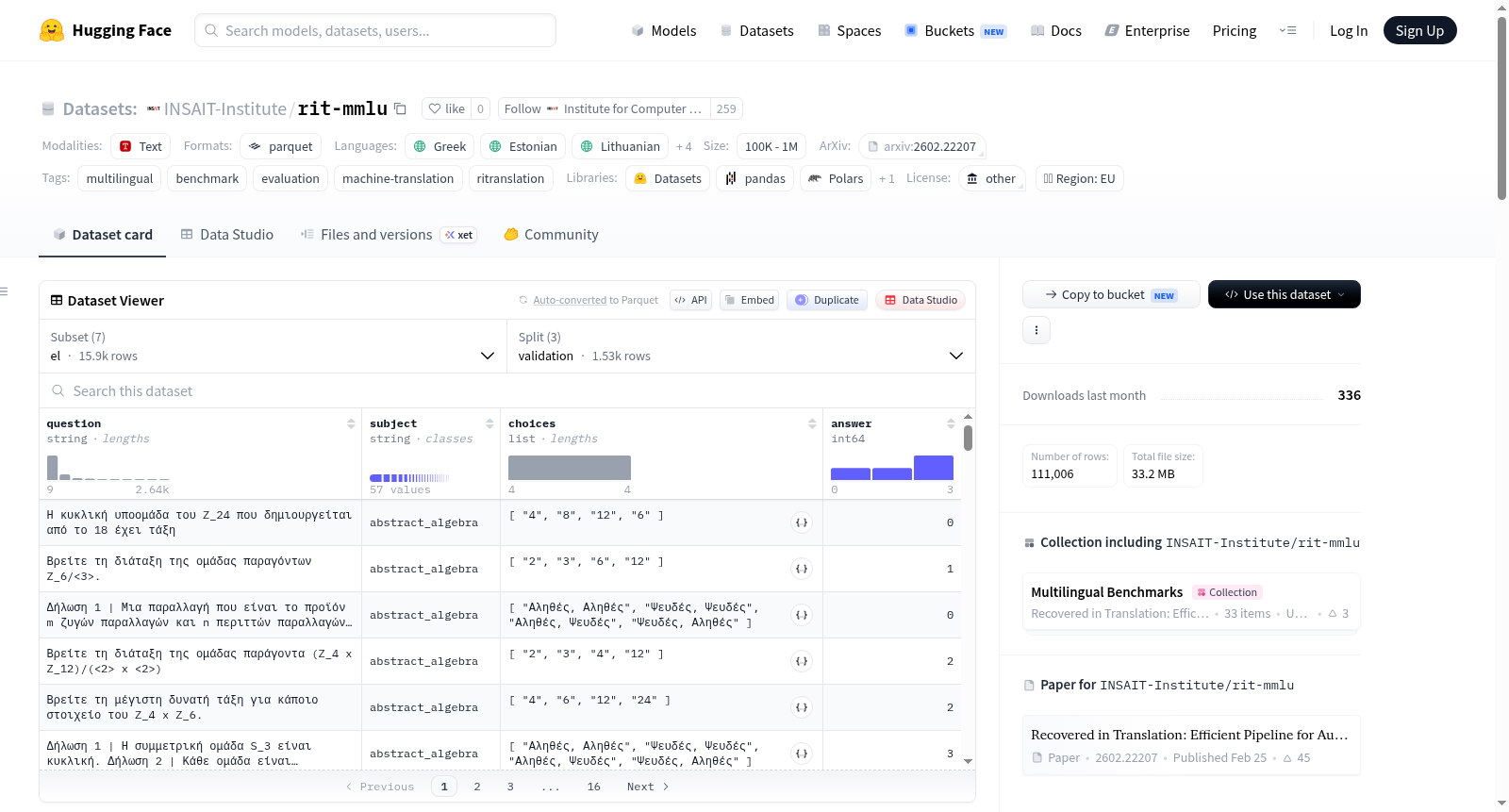Open Spaces in the top navigation
Viewport: 1509px width, 812px height.
(x=850, y=30)
